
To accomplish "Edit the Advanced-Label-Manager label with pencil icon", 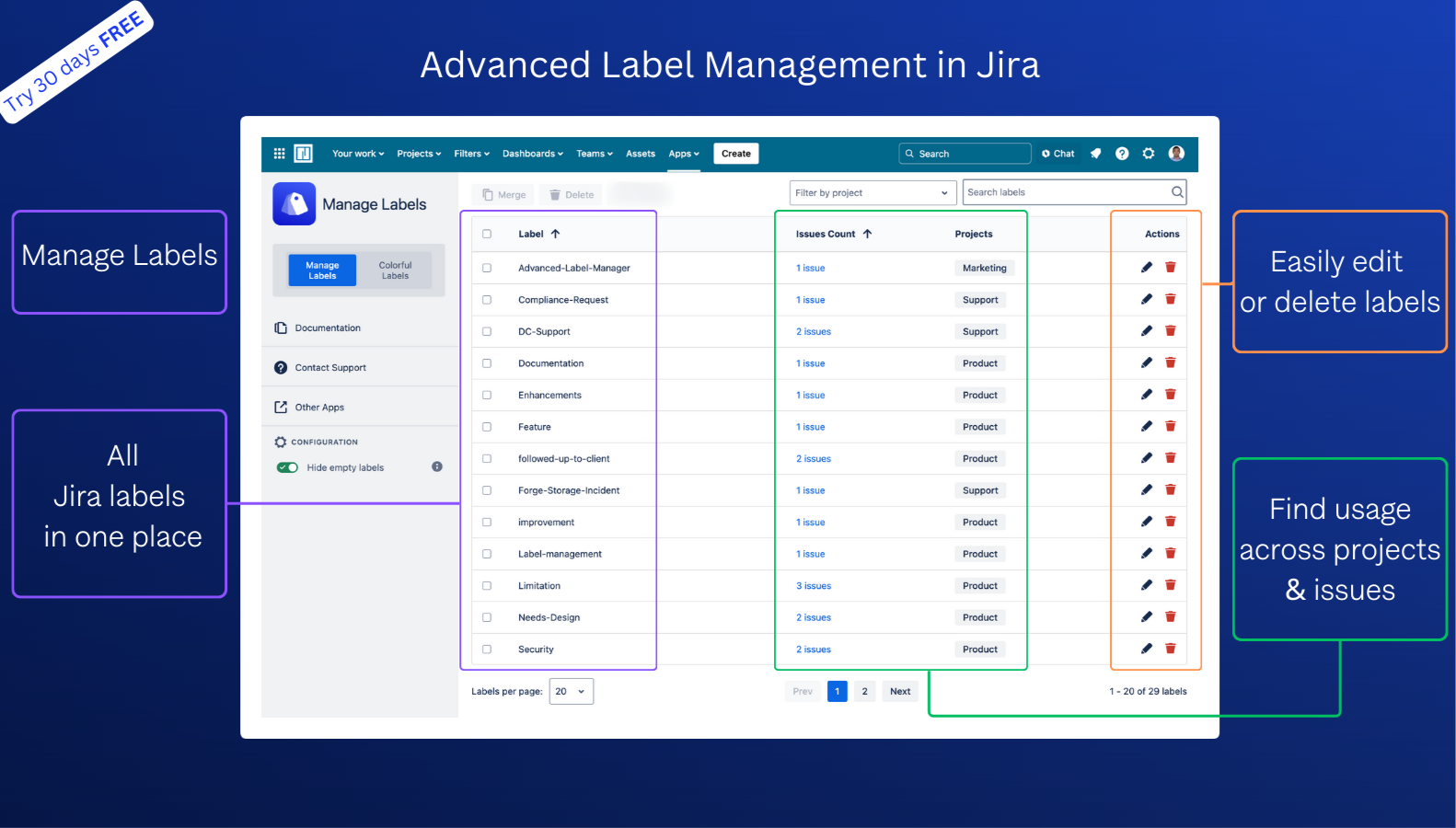I will coord(1147,268).
